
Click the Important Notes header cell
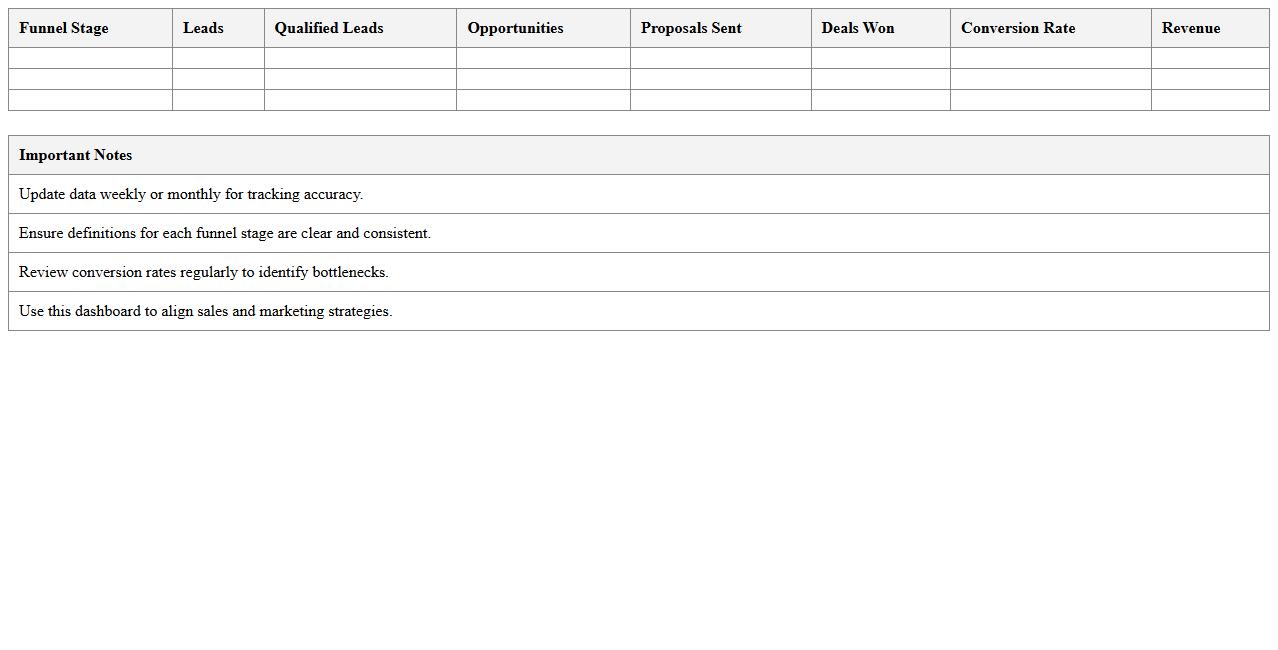pyautogui.click(x=75, y=155)
